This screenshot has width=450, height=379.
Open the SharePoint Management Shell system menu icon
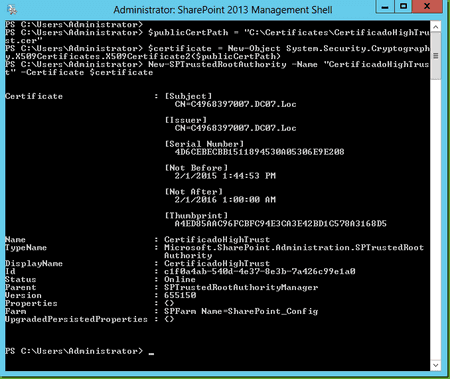[x=12, y=9]
